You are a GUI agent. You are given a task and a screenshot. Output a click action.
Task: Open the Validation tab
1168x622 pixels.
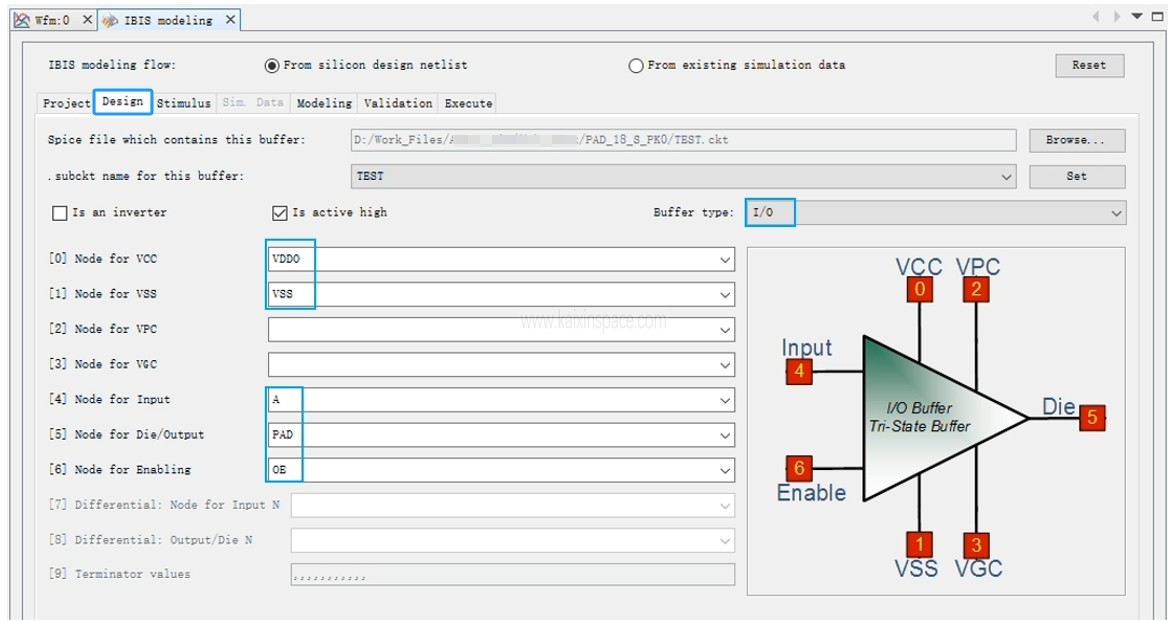[x=398, y=103]
